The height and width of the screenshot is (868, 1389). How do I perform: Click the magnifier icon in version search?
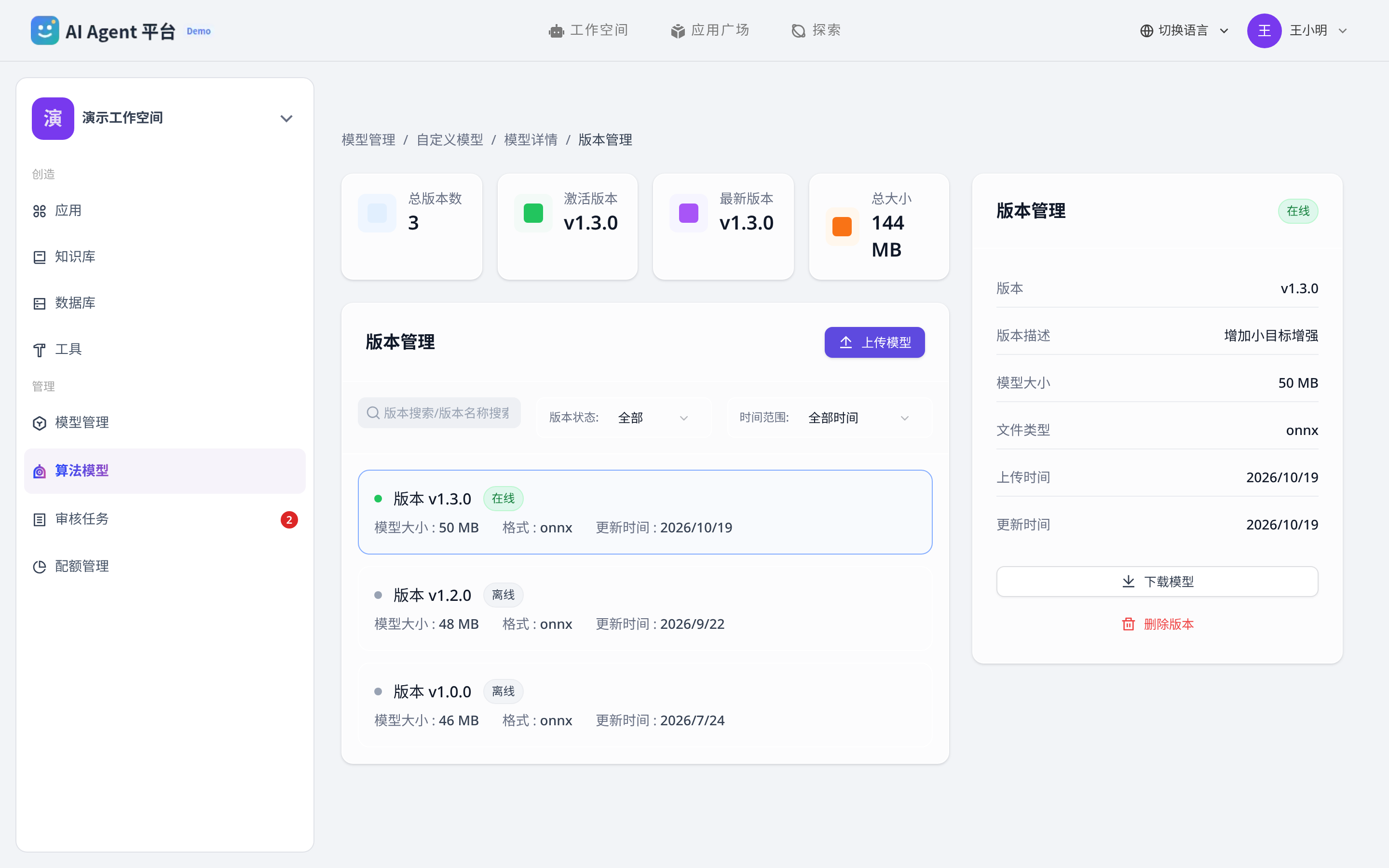click(373, 413)
